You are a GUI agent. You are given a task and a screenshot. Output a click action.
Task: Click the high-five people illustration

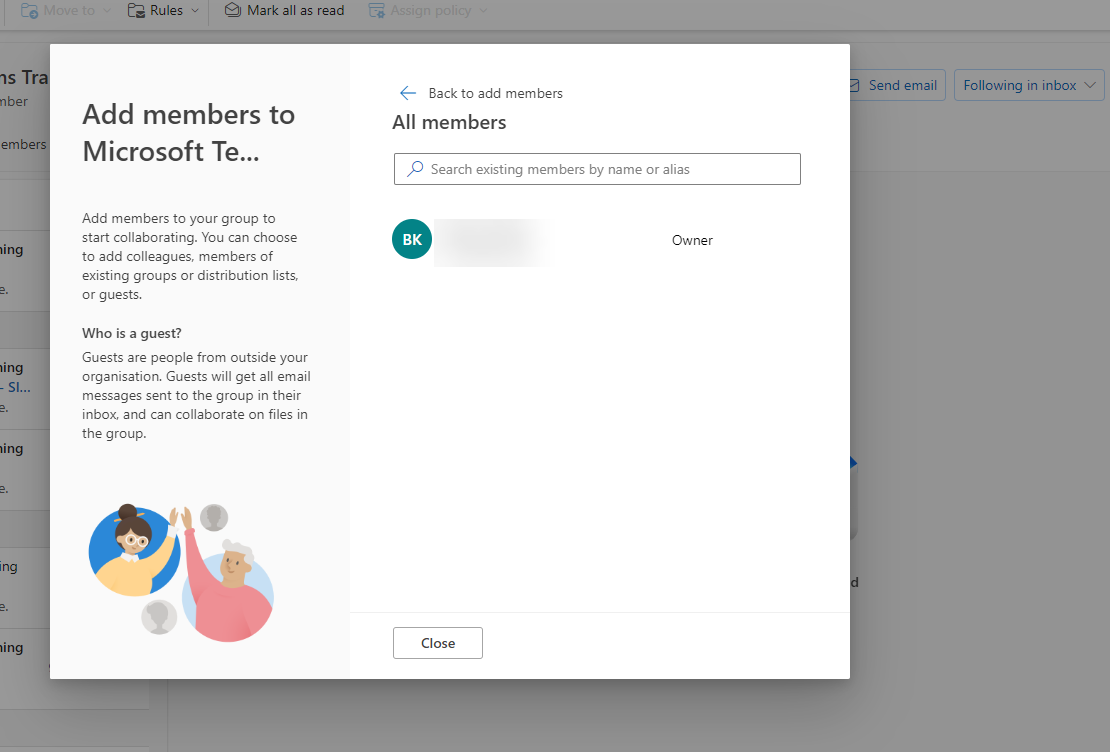[181, 572]
